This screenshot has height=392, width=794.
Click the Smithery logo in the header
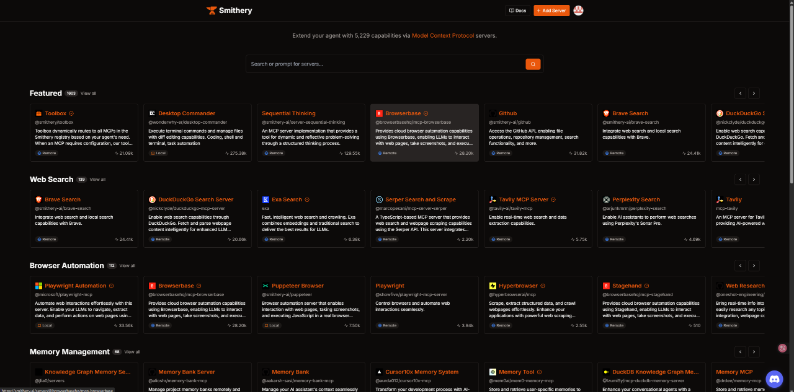(x=229, y=11)
